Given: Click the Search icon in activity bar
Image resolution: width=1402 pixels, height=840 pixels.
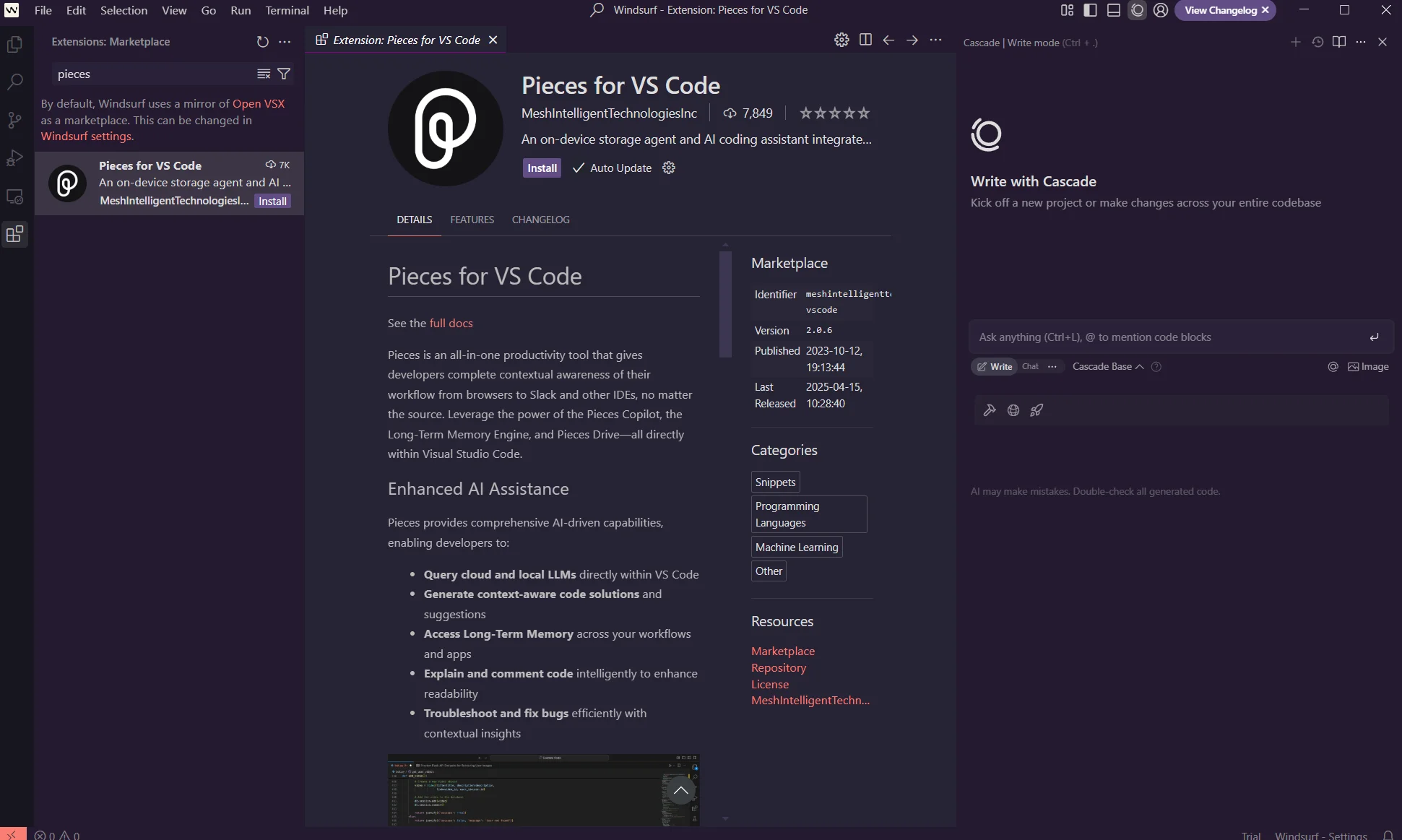Looking at the screenshot, I should point(14,82).
